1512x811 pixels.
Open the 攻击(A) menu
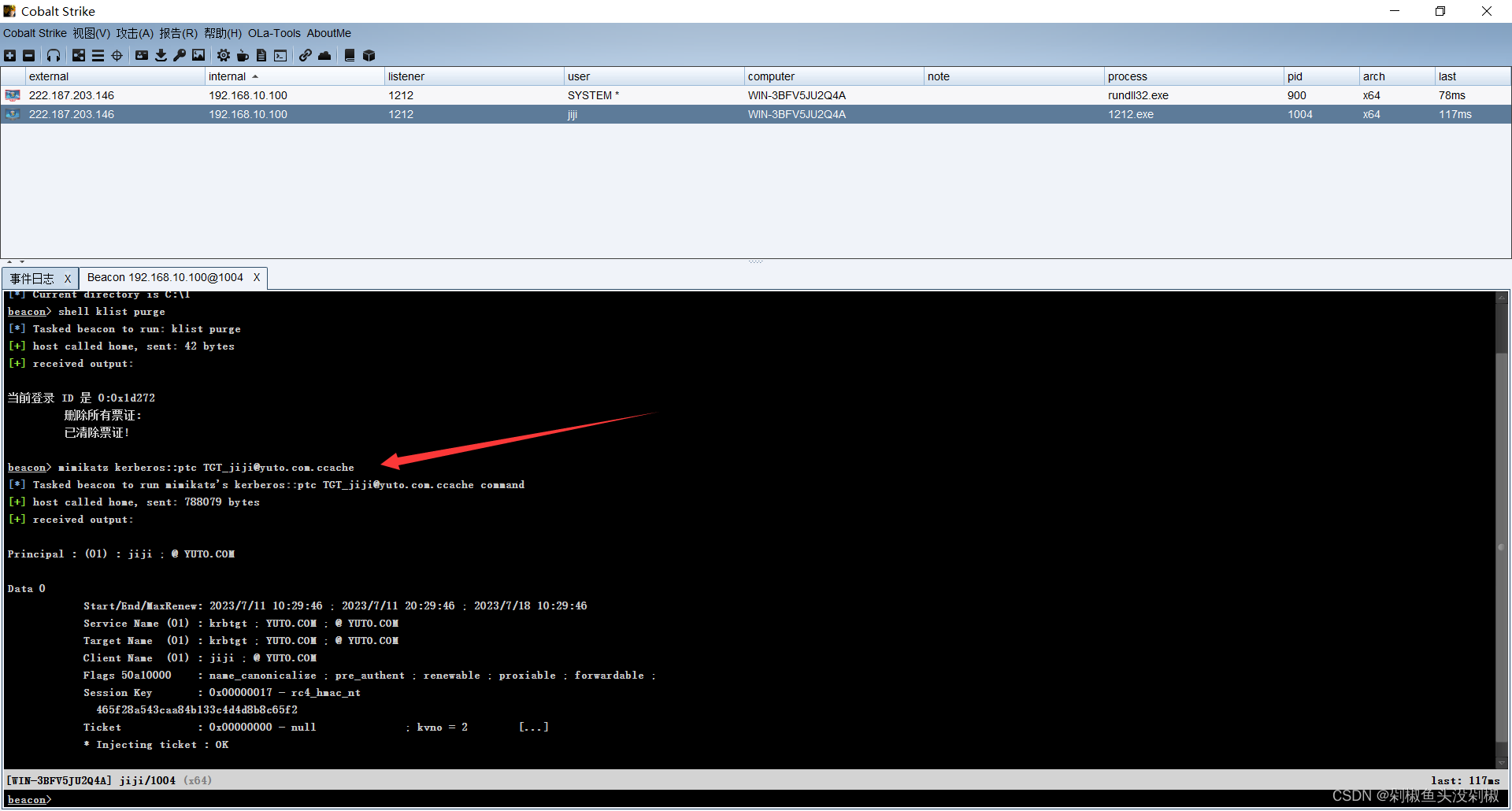pyautogui.click(x=135, y=33)
